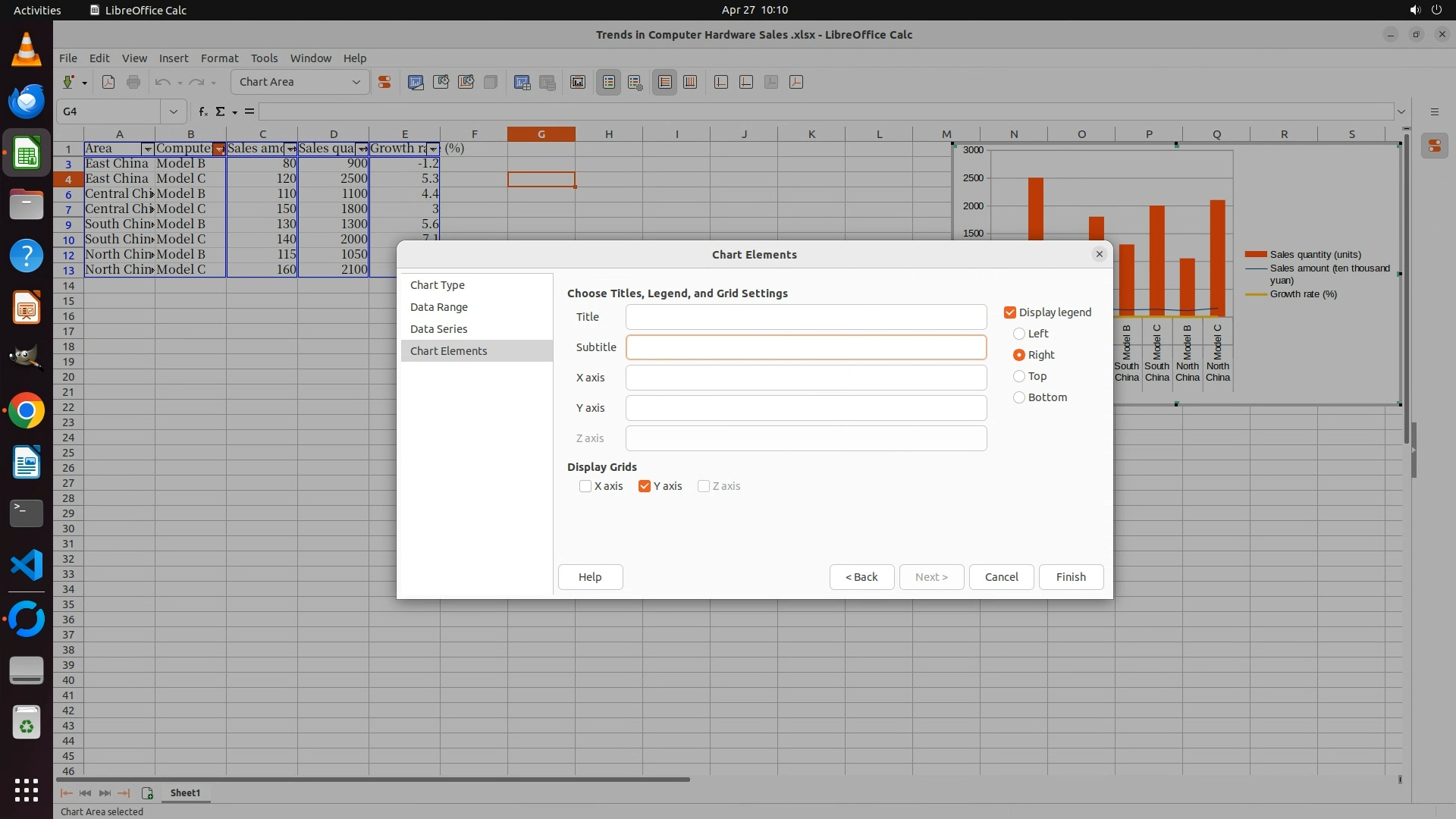
Task: Click the Export as PDF icon
Action: tap(108, 82)
